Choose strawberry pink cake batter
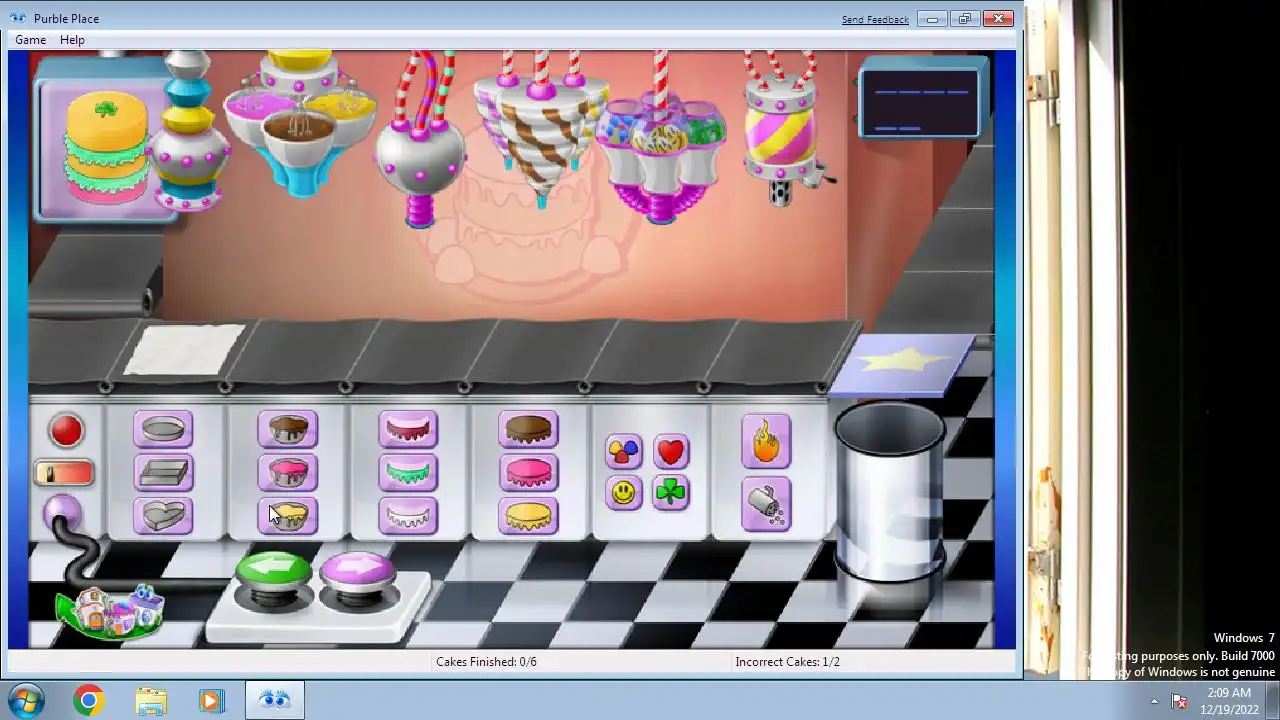 pos(288,473)
